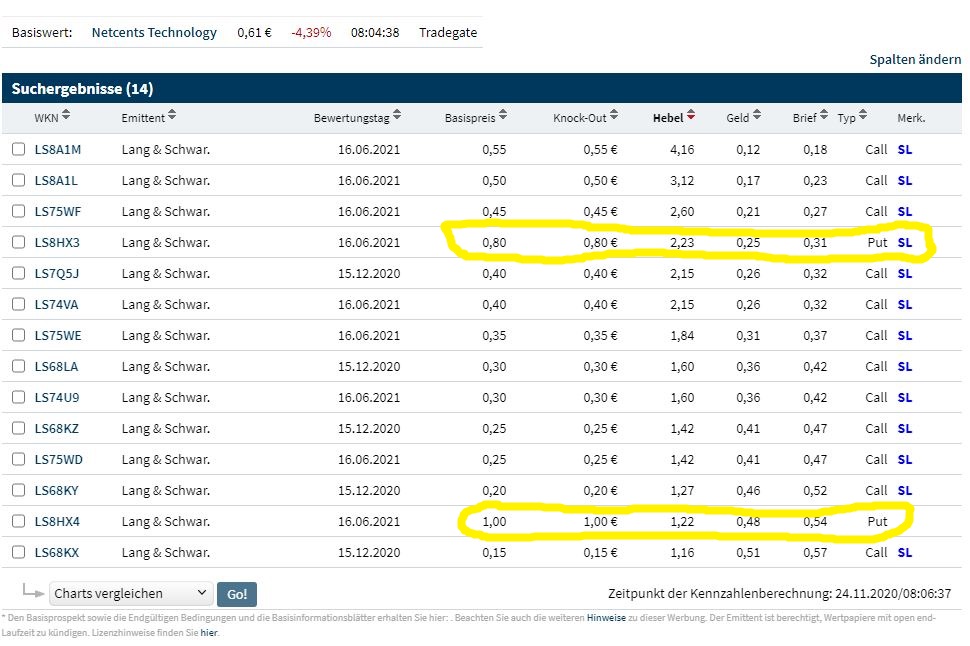Select the LS8HX4 row checkbox
Screen dimensions: 970x646
pyautogui.click(x=19, y=521)
